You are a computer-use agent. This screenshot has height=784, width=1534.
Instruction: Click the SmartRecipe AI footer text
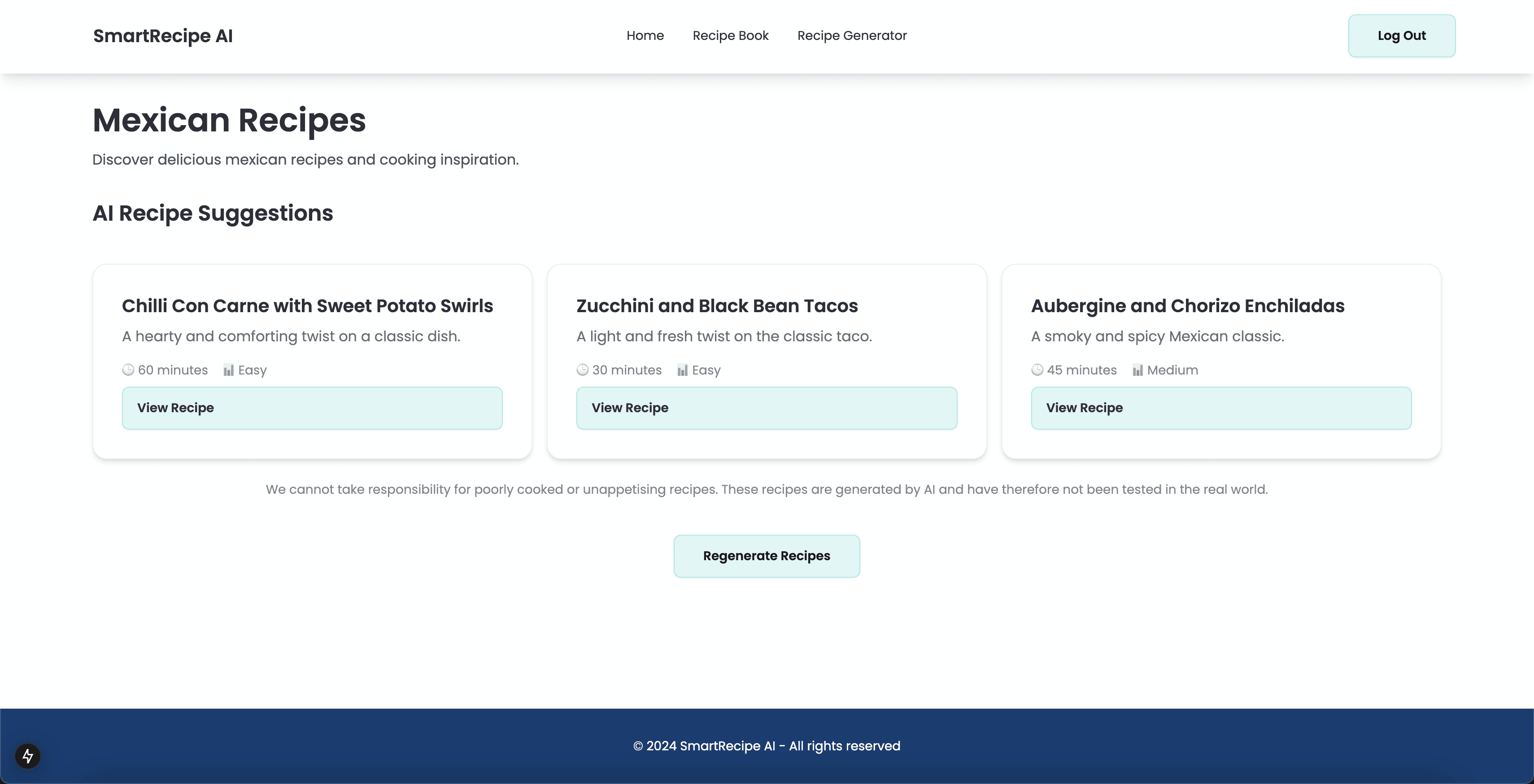766,746
